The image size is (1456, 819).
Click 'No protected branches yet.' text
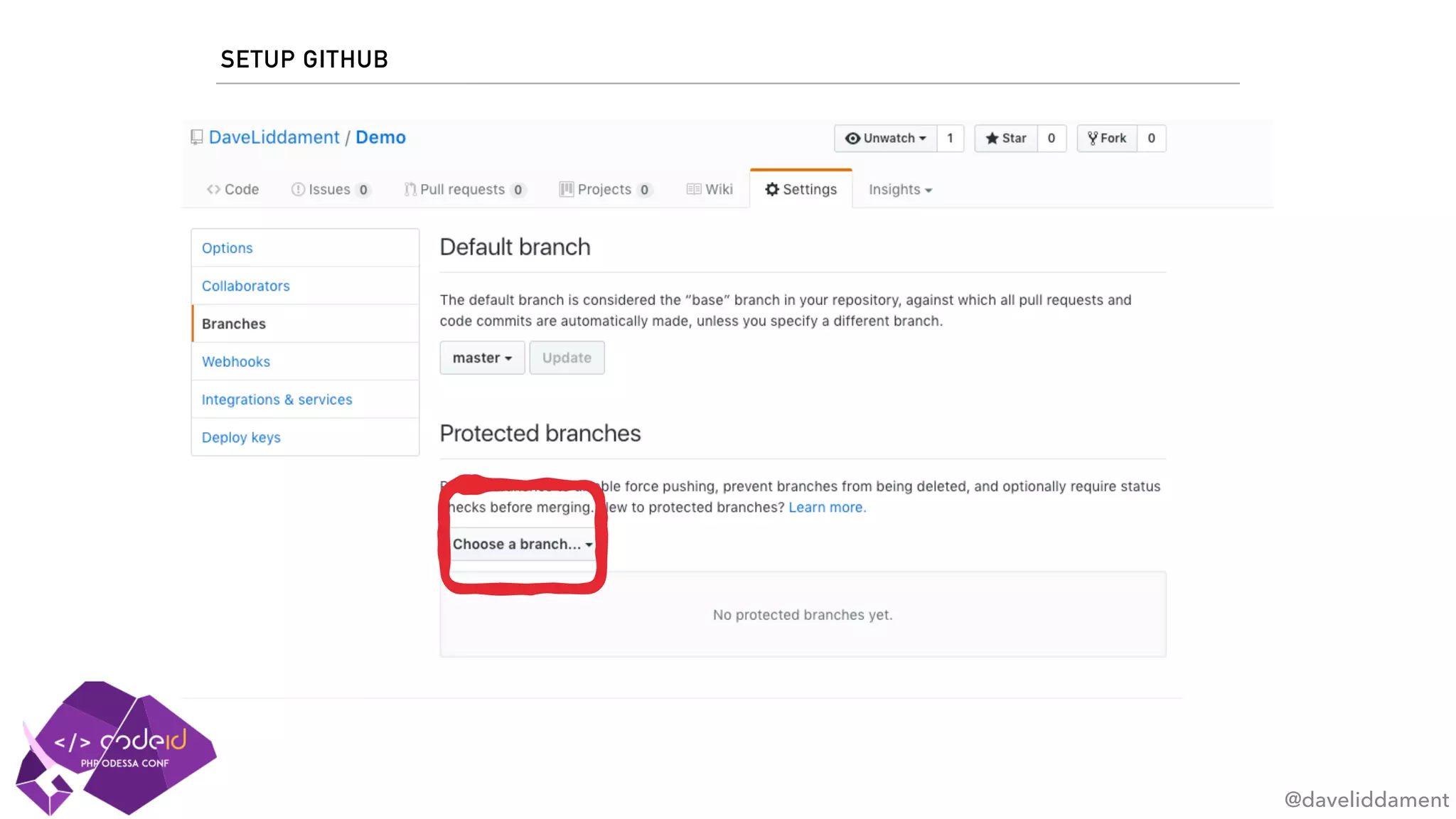pos(803,614)
